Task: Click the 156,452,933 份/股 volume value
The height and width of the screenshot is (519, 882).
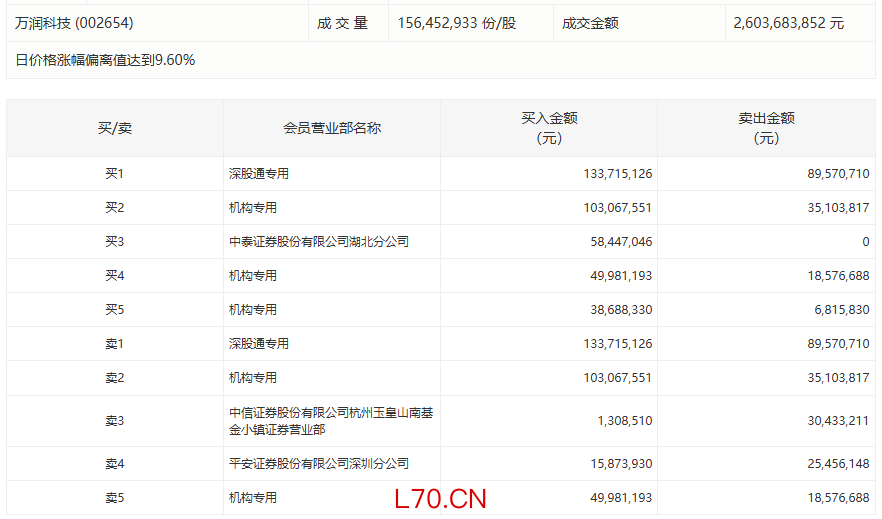Action: (456, 22)
